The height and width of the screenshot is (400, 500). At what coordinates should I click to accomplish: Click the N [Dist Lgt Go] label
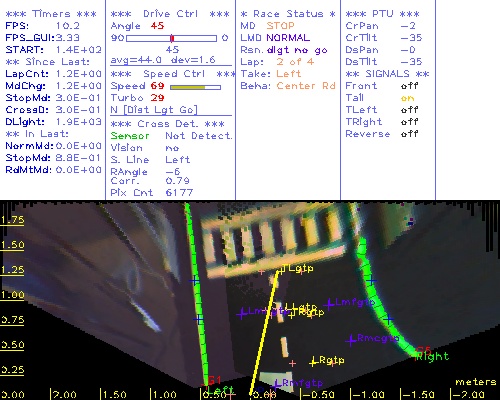pyautogui.click(x=154, y=110)
